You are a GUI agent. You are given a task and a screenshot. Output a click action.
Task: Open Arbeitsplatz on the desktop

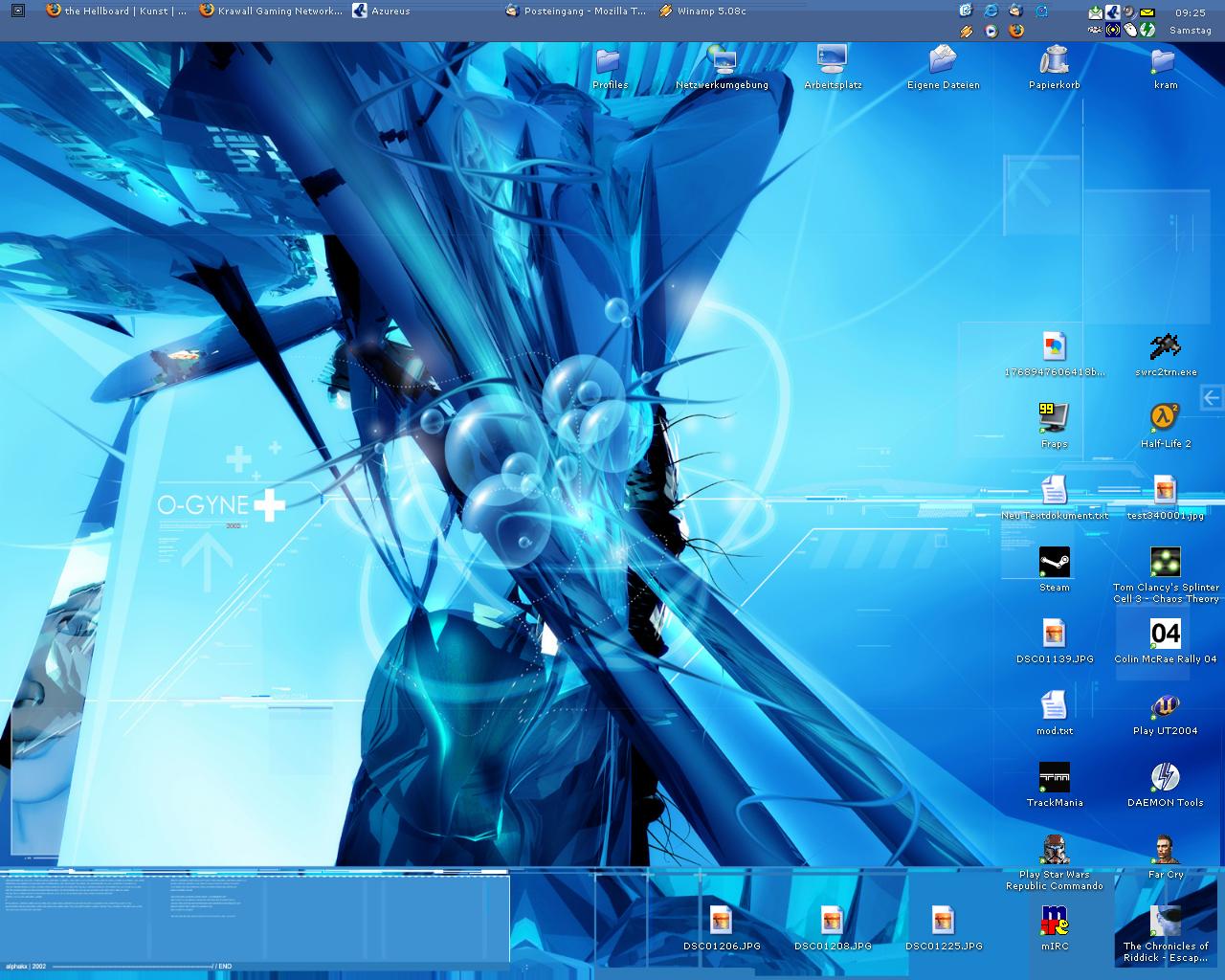pos(832,61)
